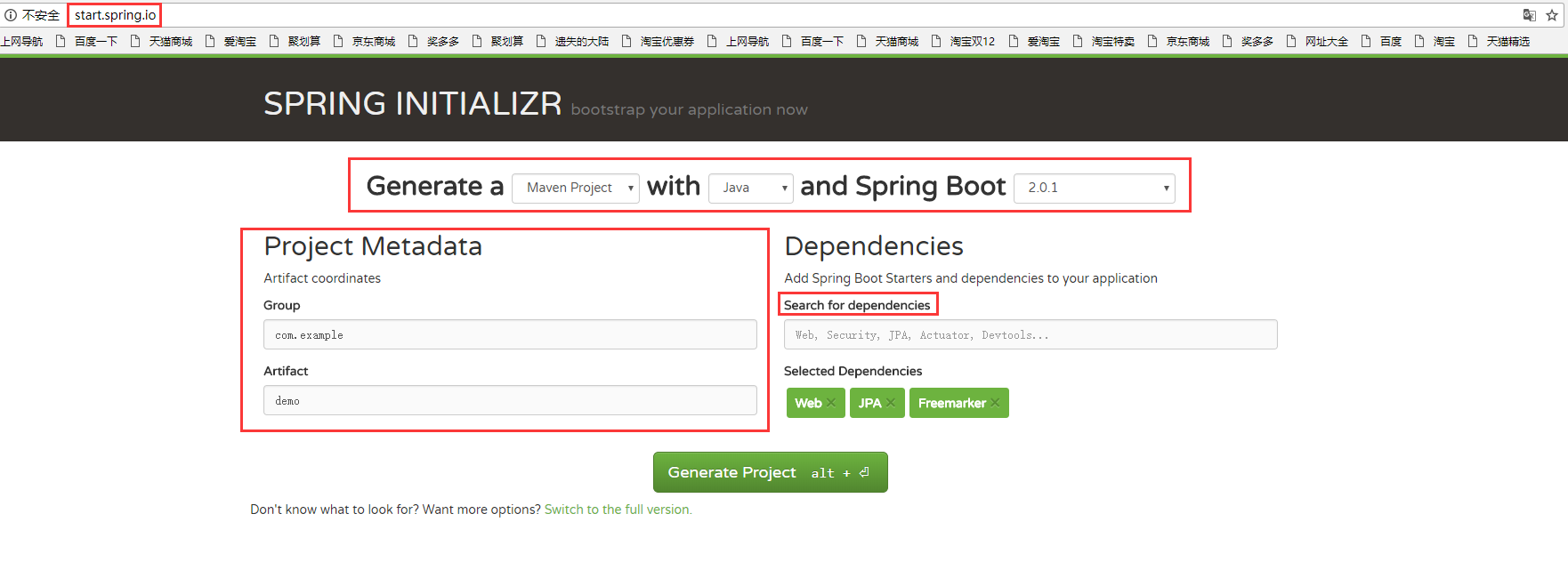Remove the JPA dependency tag
Image resolution: width=1568 pixels, height=578 pixels.
tap(891, 403)
